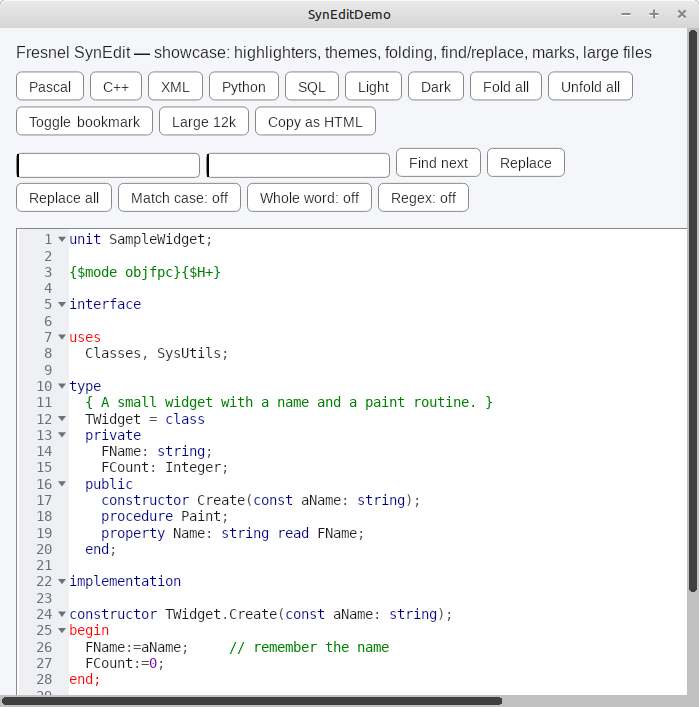Click Find next button
This screenshot has width=699, height=707.
coord(438,162)
